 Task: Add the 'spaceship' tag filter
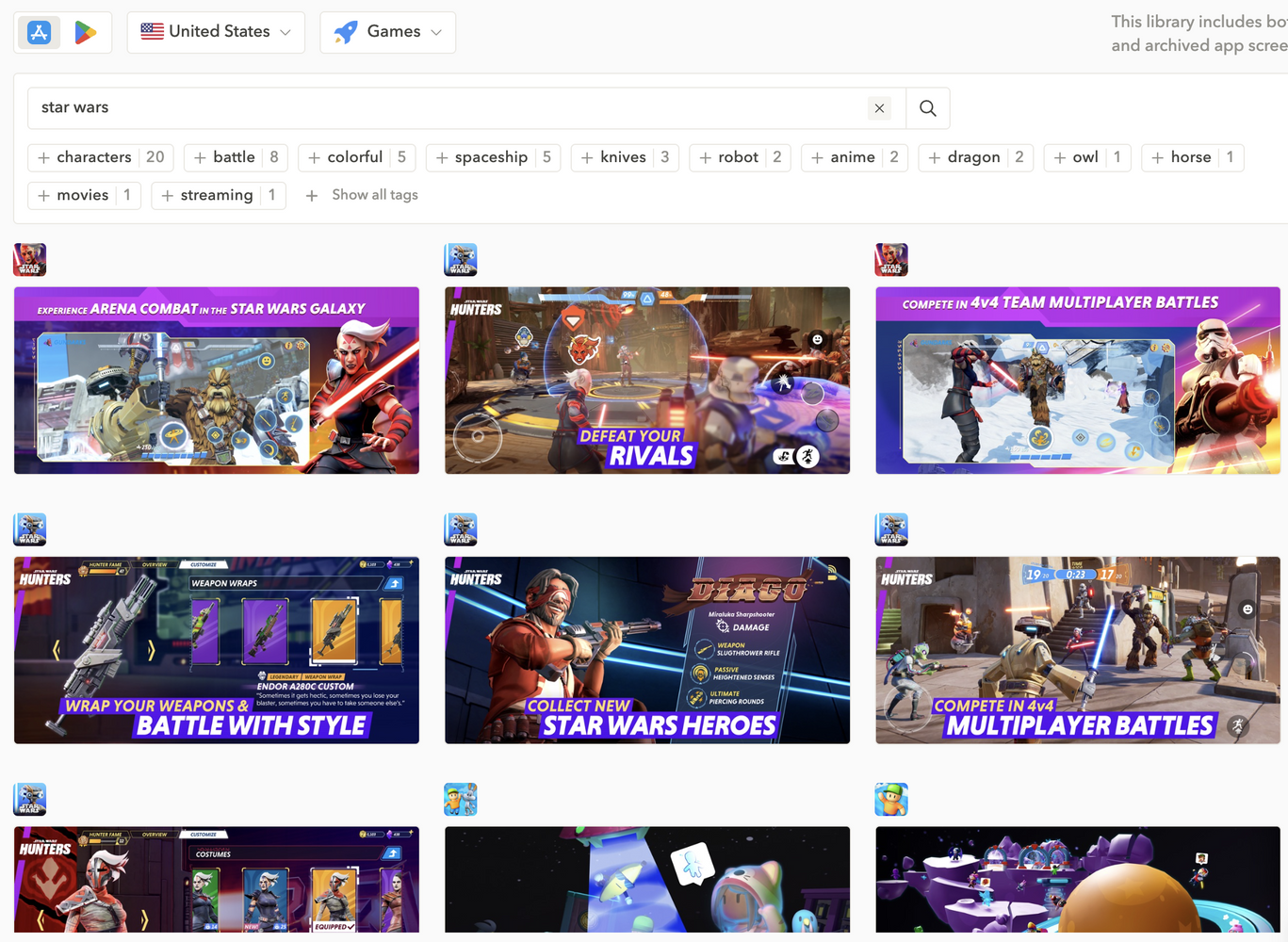(x=493, y=157)
